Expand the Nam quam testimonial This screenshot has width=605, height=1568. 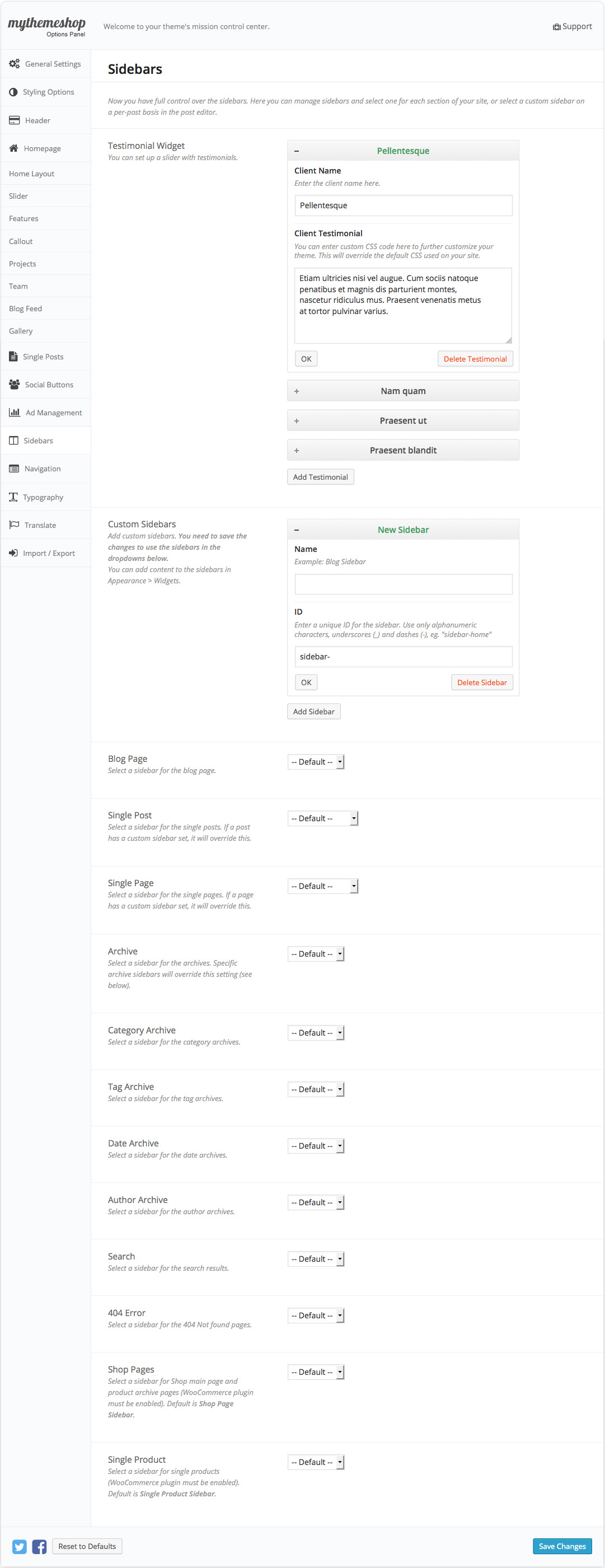click(403, 391)
